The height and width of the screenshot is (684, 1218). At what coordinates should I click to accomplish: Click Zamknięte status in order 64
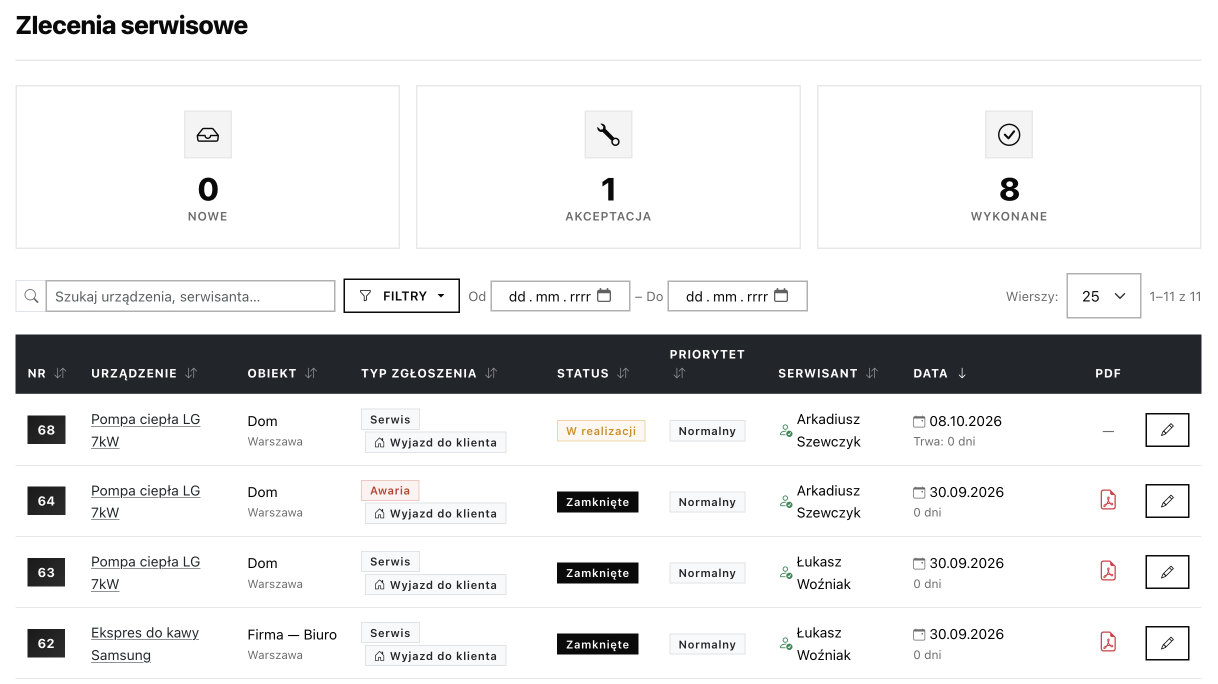pyautogui.click(x=597, y=502)
